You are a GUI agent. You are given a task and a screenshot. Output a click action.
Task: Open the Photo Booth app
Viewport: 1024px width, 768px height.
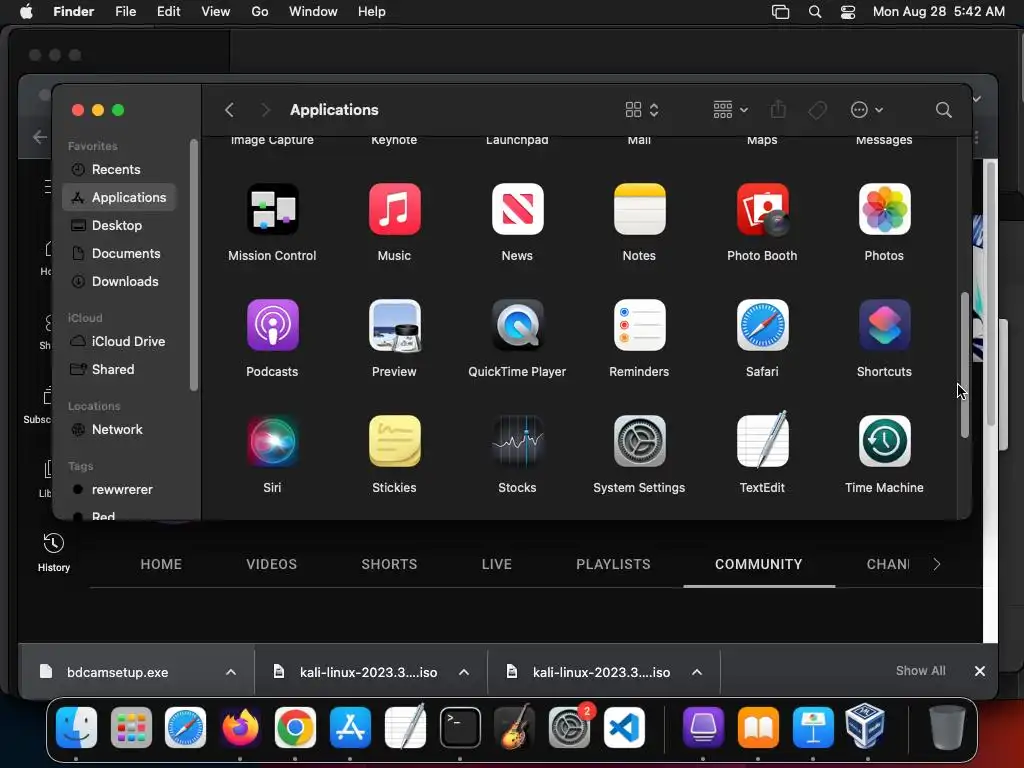click(762, 210)
